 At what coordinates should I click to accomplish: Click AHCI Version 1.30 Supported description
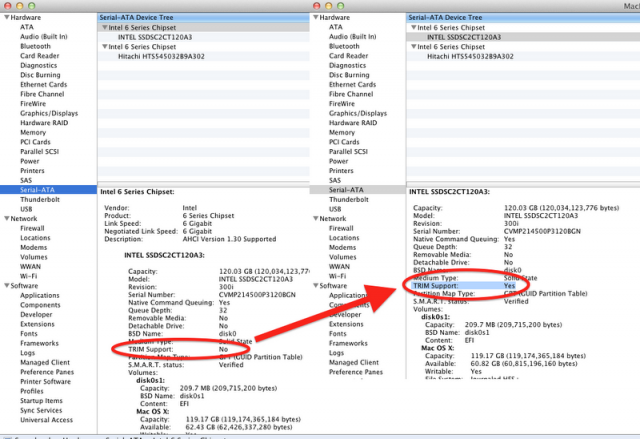click(229, 239)
